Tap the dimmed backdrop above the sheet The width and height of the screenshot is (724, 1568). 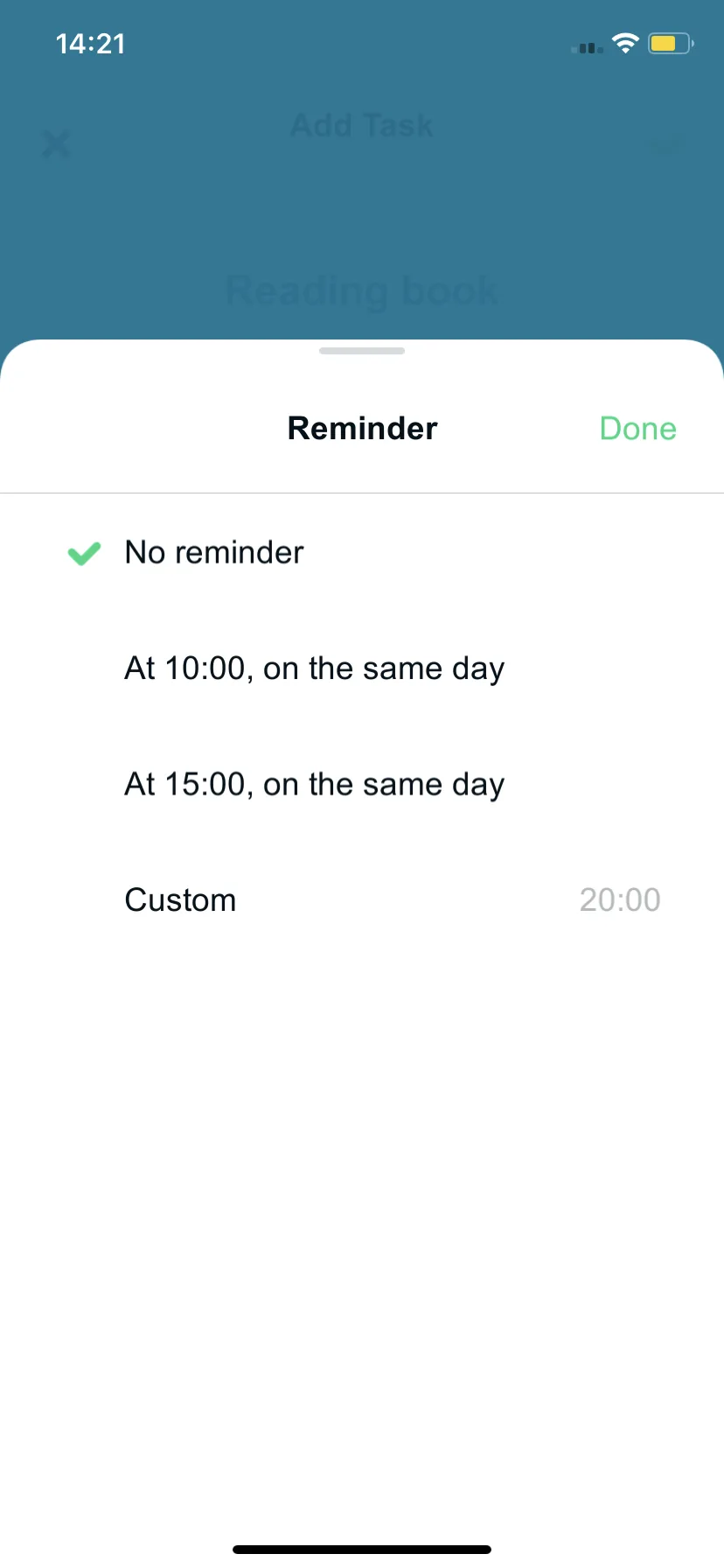click(362, 210)
